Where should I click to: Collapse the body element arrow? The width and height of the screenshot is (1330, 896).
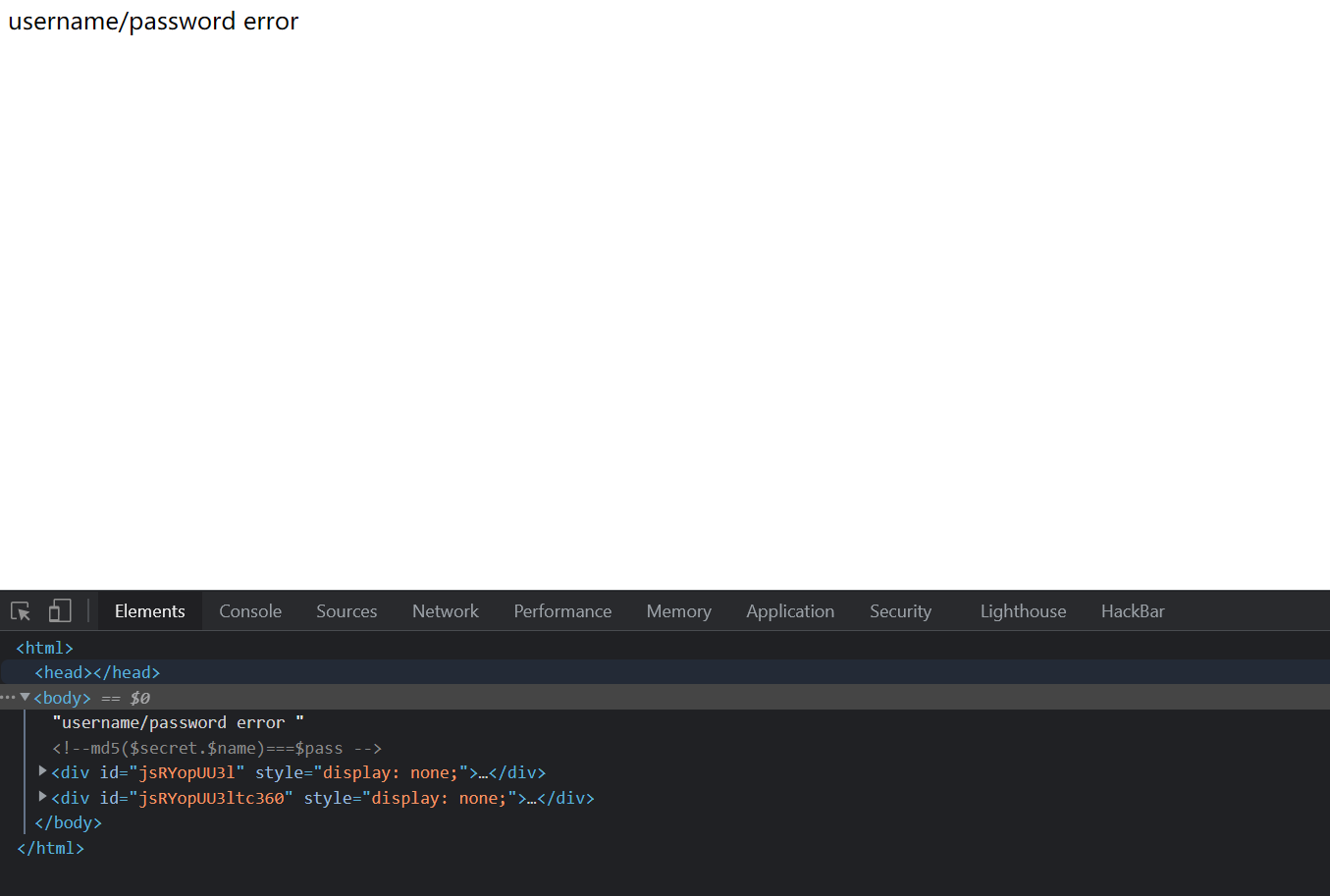click(25, 697)
